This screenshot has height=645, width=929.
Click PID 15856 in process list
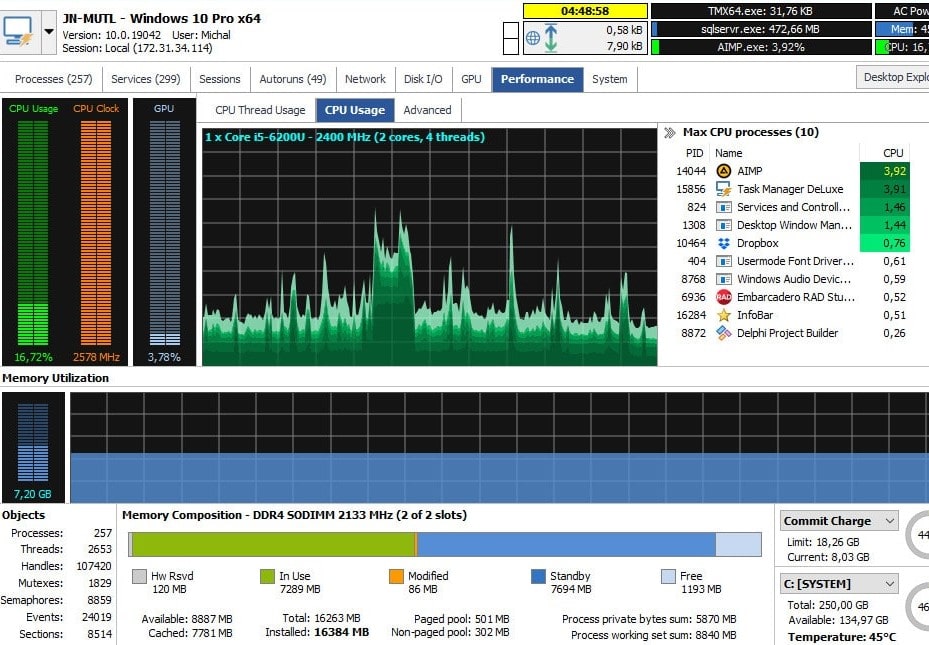pos(691,190)
